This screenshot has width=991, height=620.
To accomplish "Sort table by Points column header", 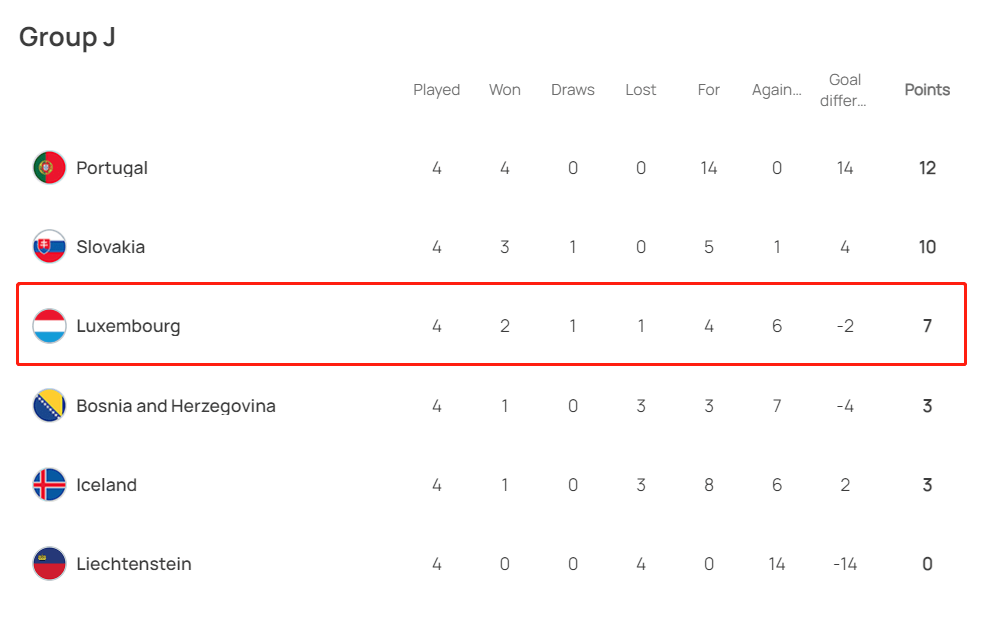I will (927, 90).
